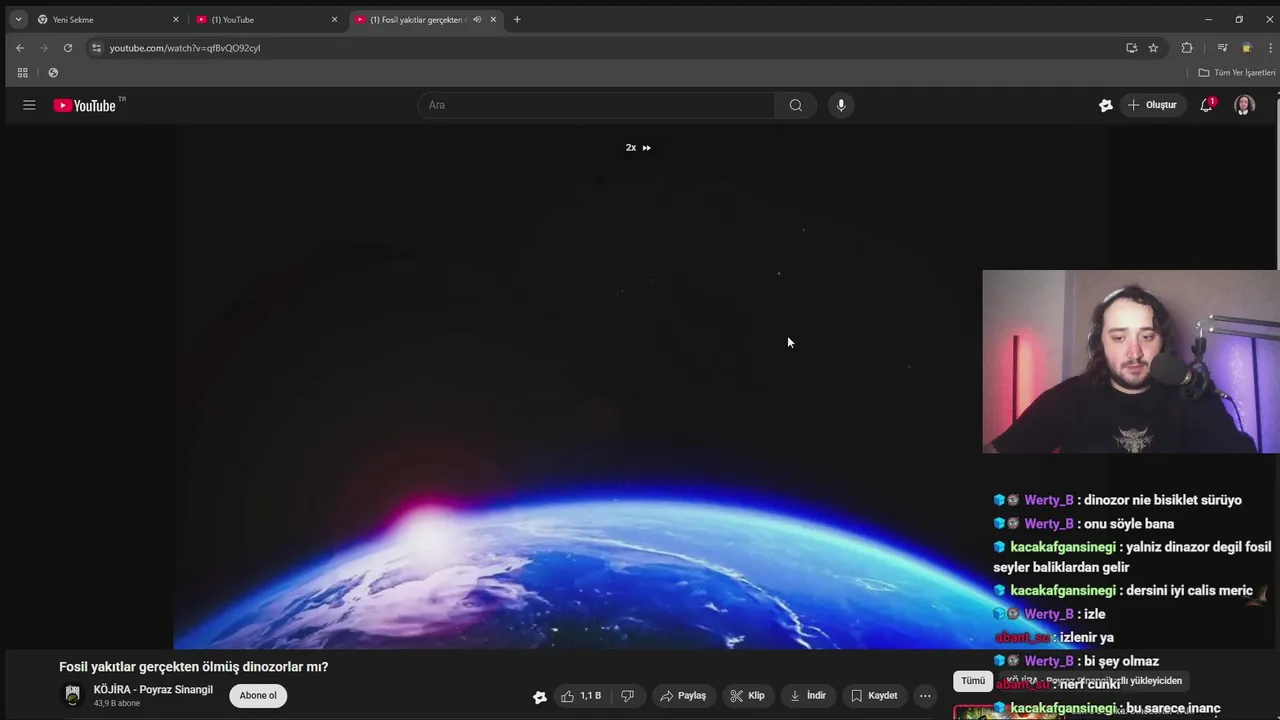Image resolution: width=1280 pixels, height=720 pixels.
Task: Click the Abone ol subscribe button
Action: coord(258,696)
